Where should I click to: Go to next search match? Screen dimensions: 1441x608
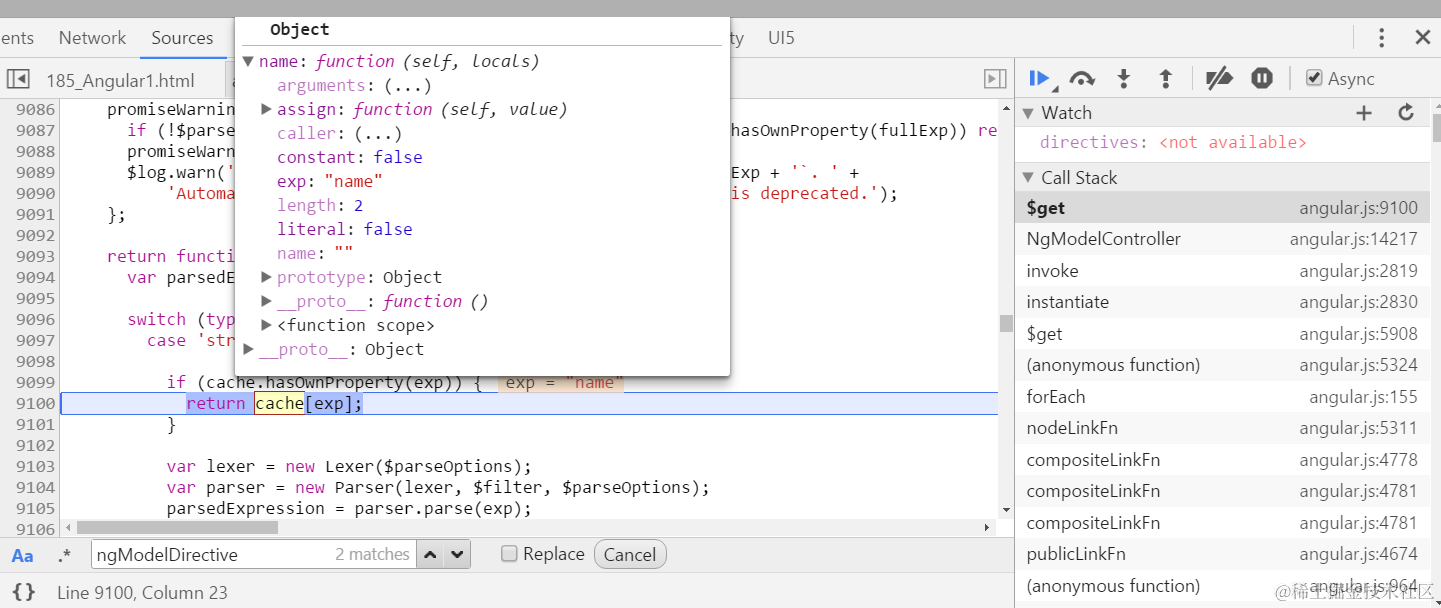pyautogui.click(x=457, y=554)
